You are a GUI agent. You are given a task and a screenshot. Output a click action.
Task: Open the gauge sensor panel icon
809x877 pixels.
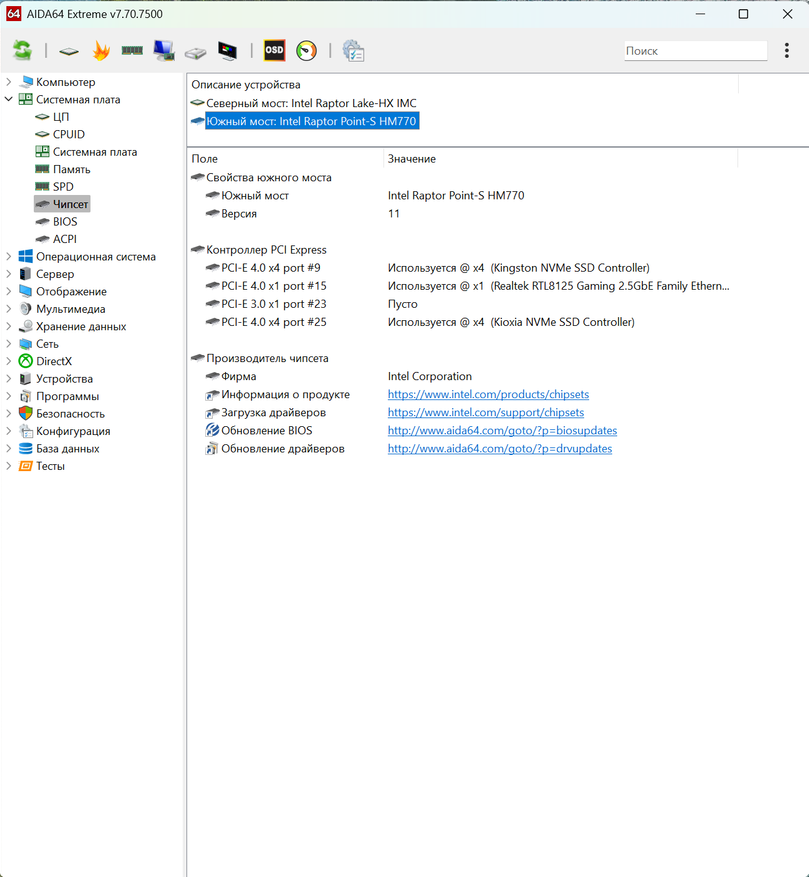pyautogui.click(x=306, y=50)
